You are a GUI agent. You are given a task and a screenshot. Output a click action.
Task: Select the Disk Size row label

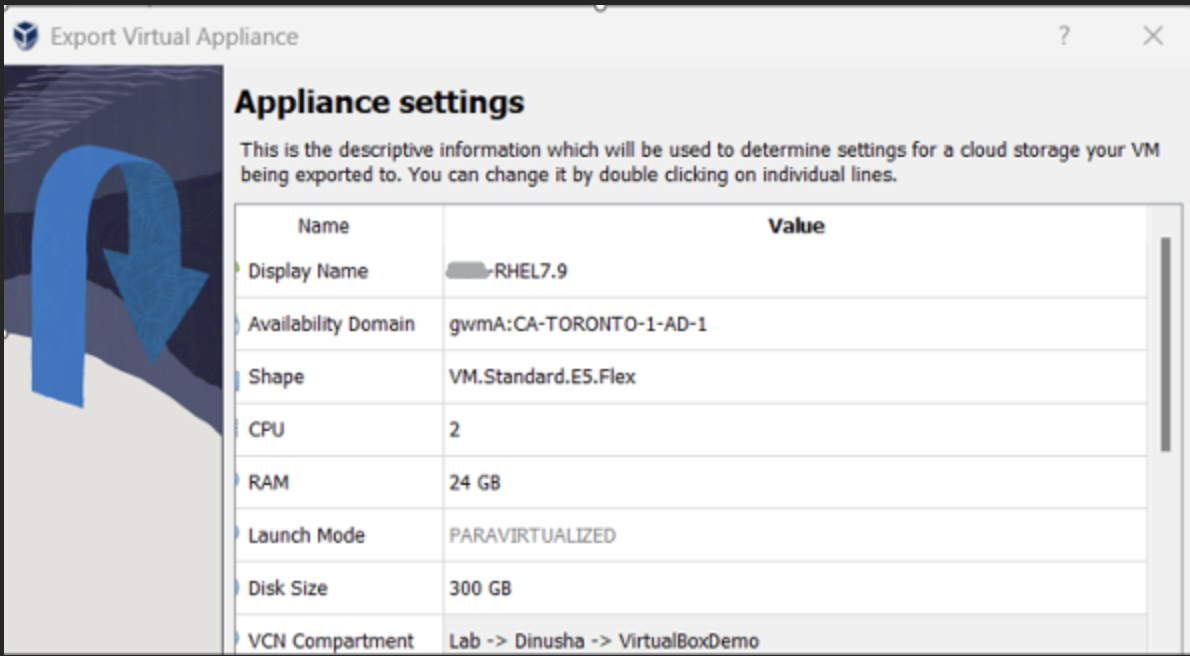(x=288, y=588)
